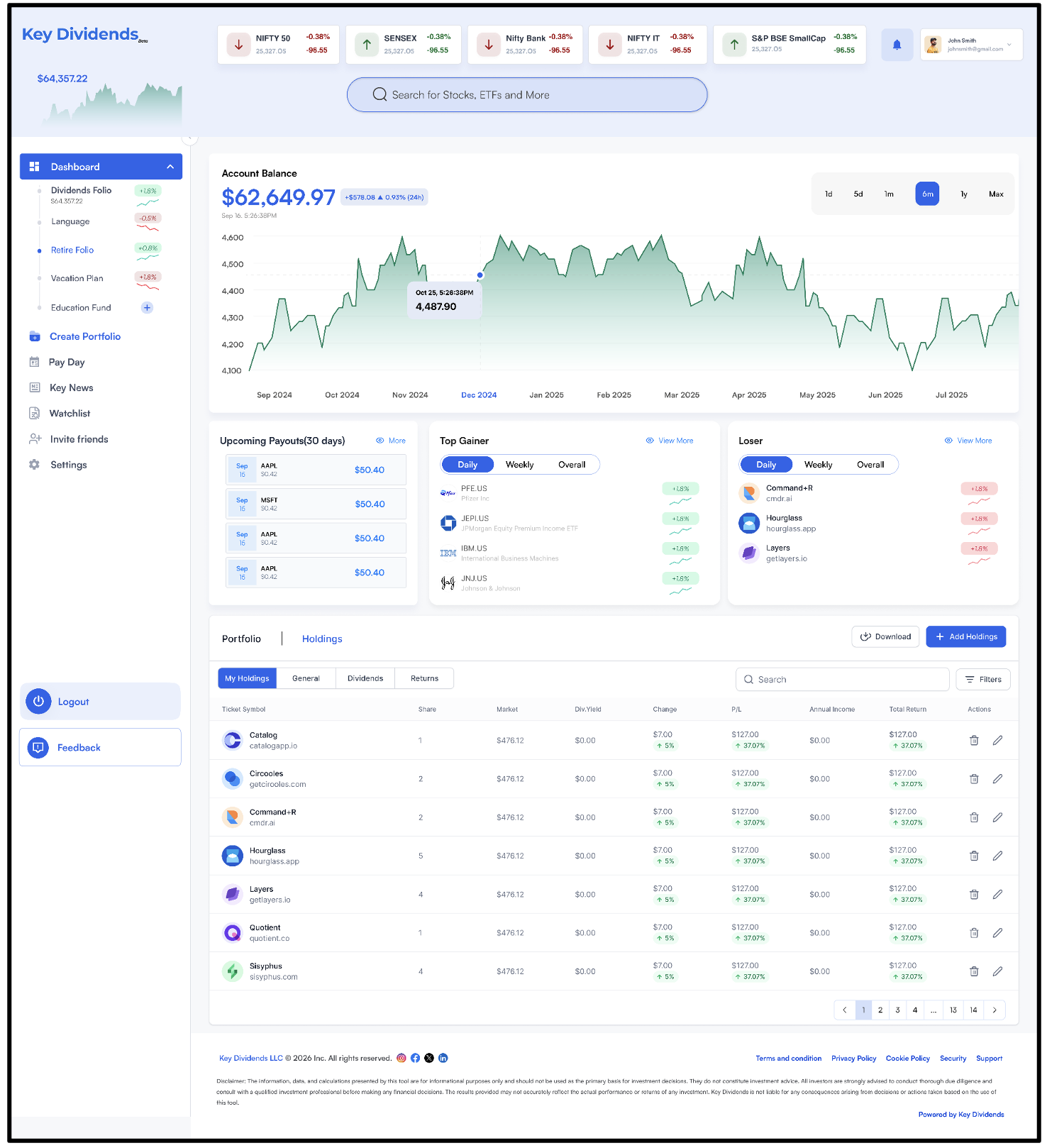Edit the Circooles holding
This screenshot has height=1148, width=1047.
[997, 778]
